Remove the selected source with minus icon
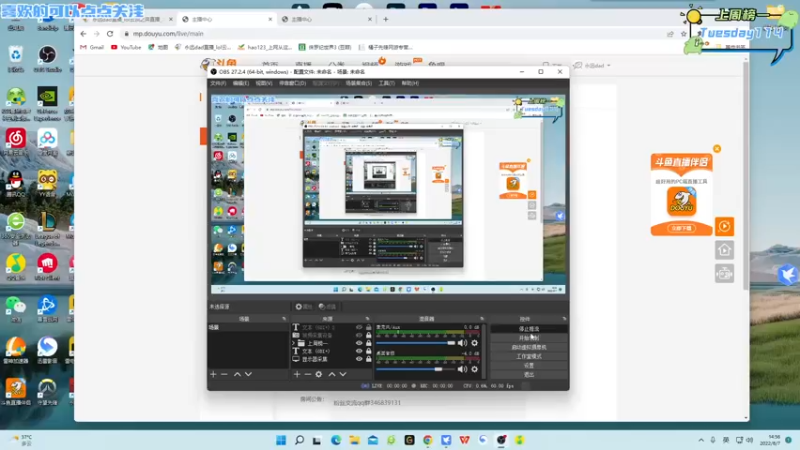 pos(308,374)
